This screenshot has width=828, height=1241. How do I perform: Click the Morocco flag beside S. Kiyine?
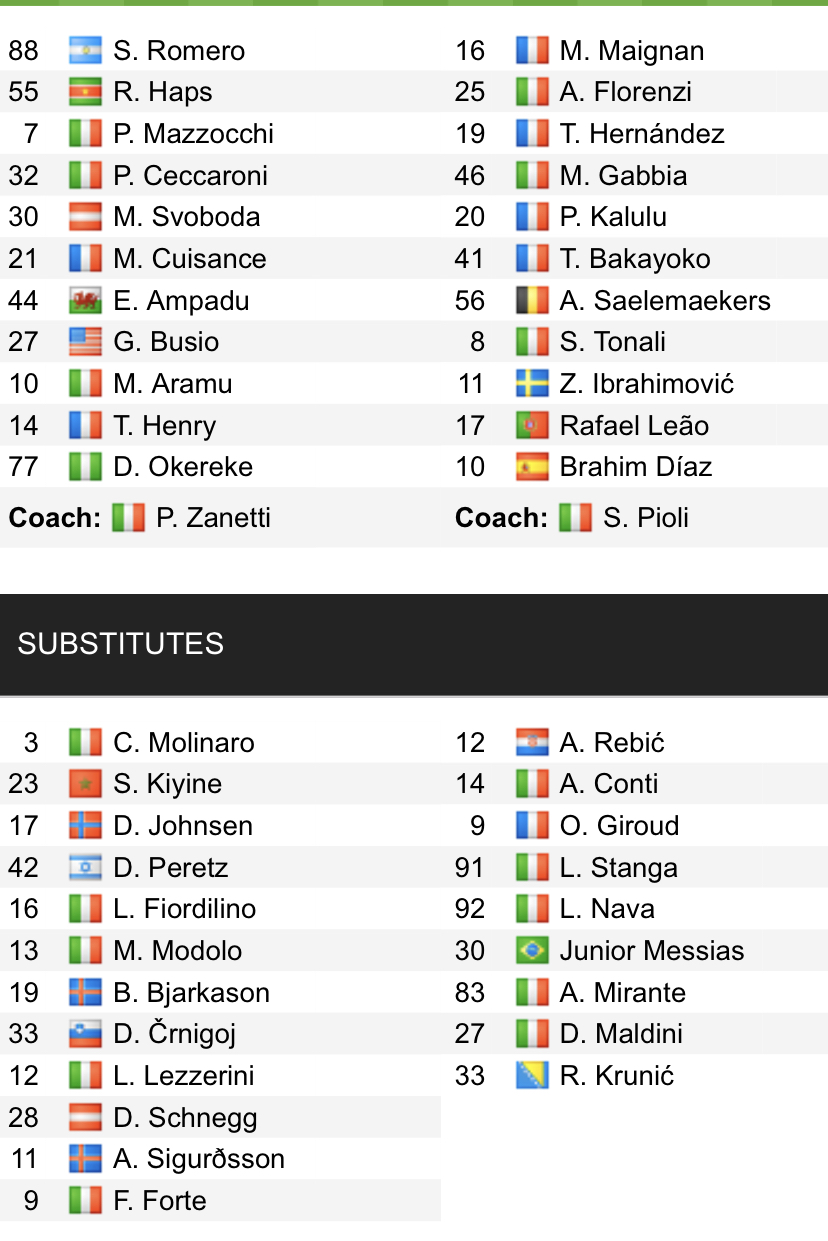(x=85, y=783)
